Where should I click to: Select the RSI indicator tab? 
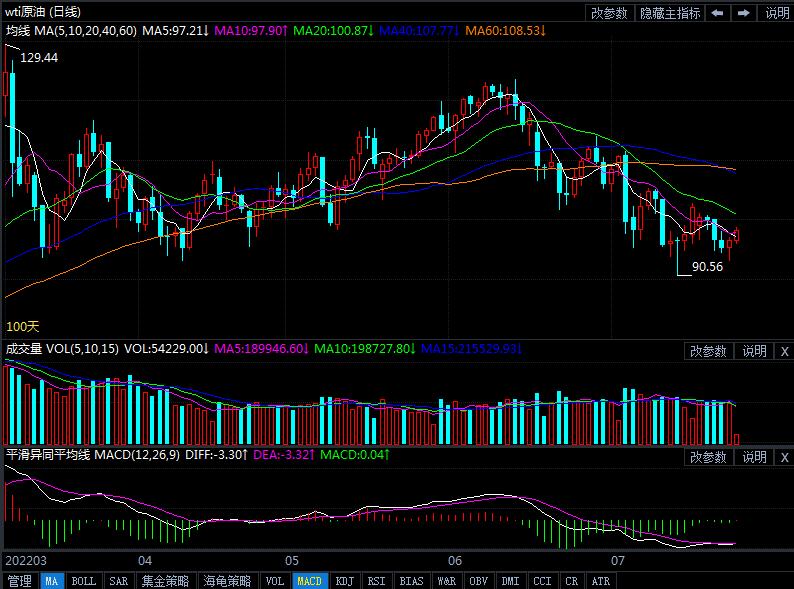coord(376,581)
